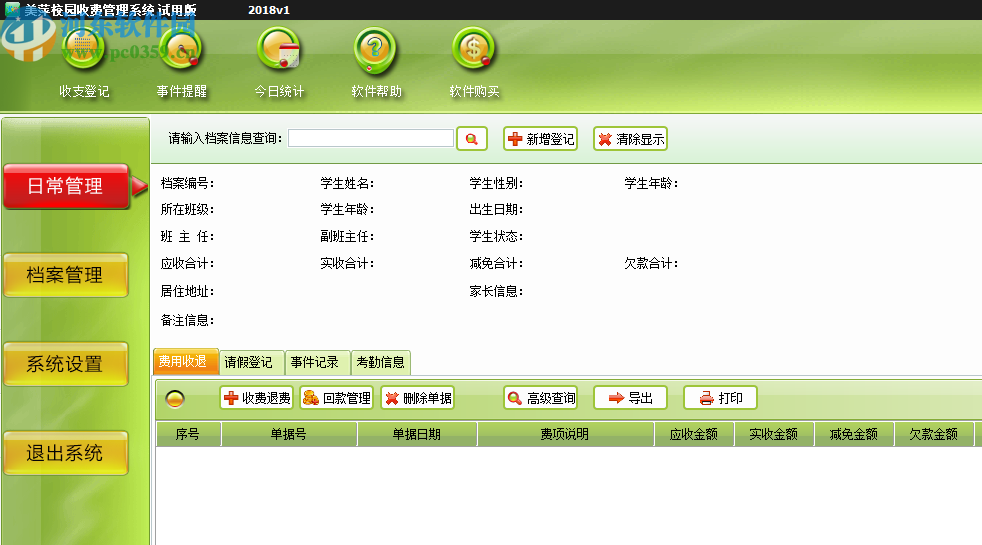Click the 欠款合计 label
This screenshot has height=545, width=982.
pyautogui.click(x=651, y=263)
